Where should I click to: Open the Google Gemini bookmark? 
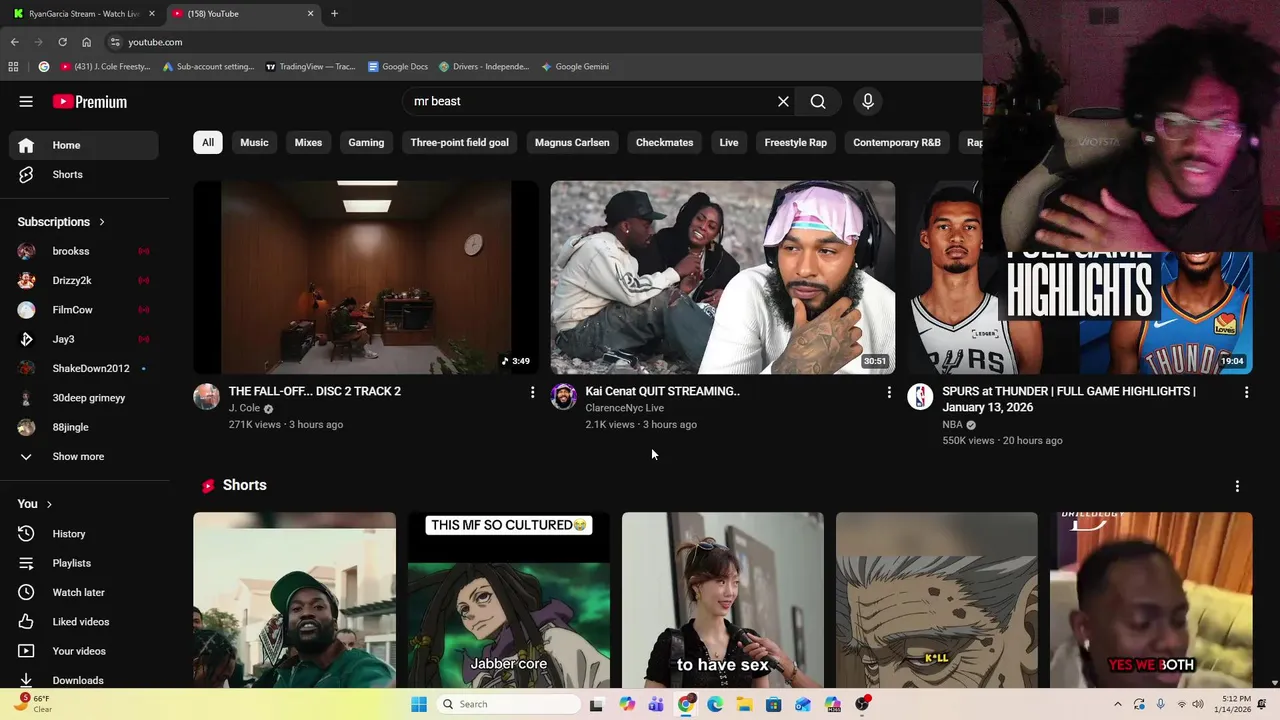[575, 67]
